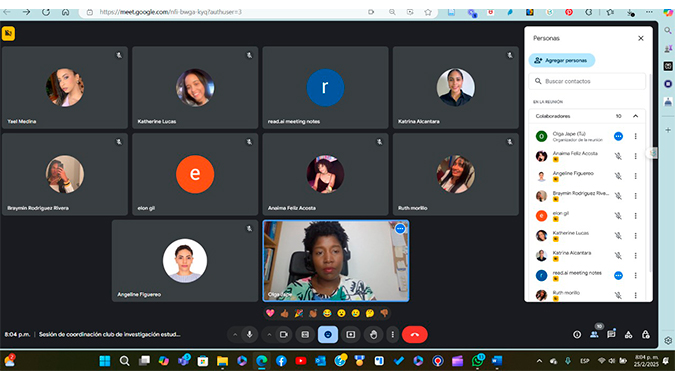Open more options menu in call toolbar
This screenshot has height=371, width=675.
coord(392,334)
